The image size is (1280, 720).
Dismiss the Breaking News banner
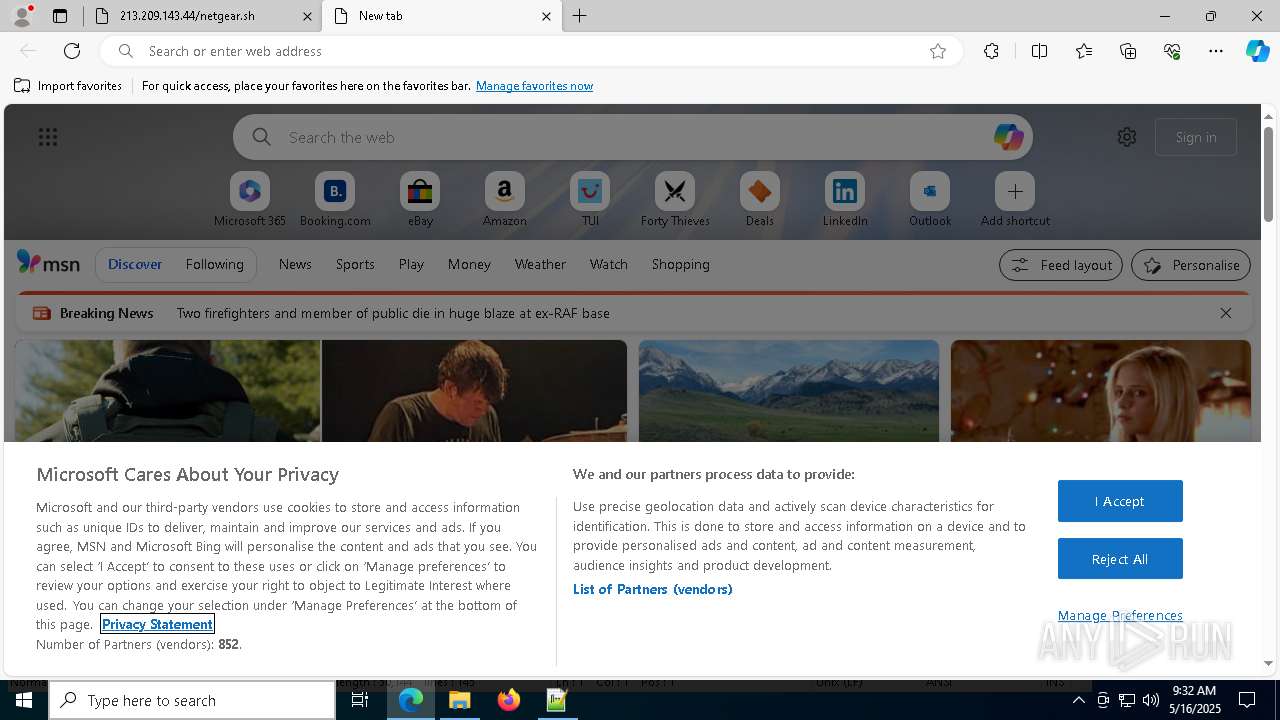click(1226, 313)
